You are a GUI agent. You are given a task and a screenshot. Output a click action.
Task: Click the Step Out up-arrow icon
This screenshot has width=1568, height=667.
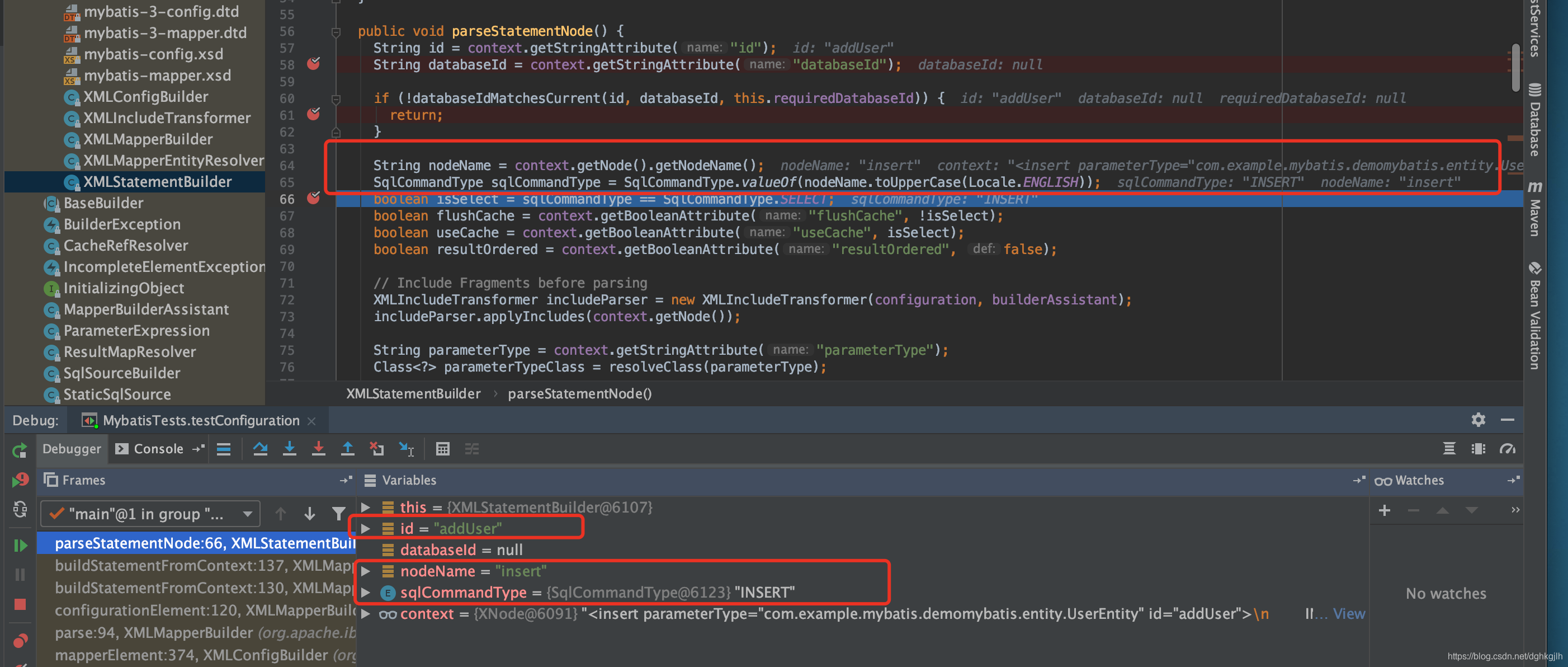point(348,449)
